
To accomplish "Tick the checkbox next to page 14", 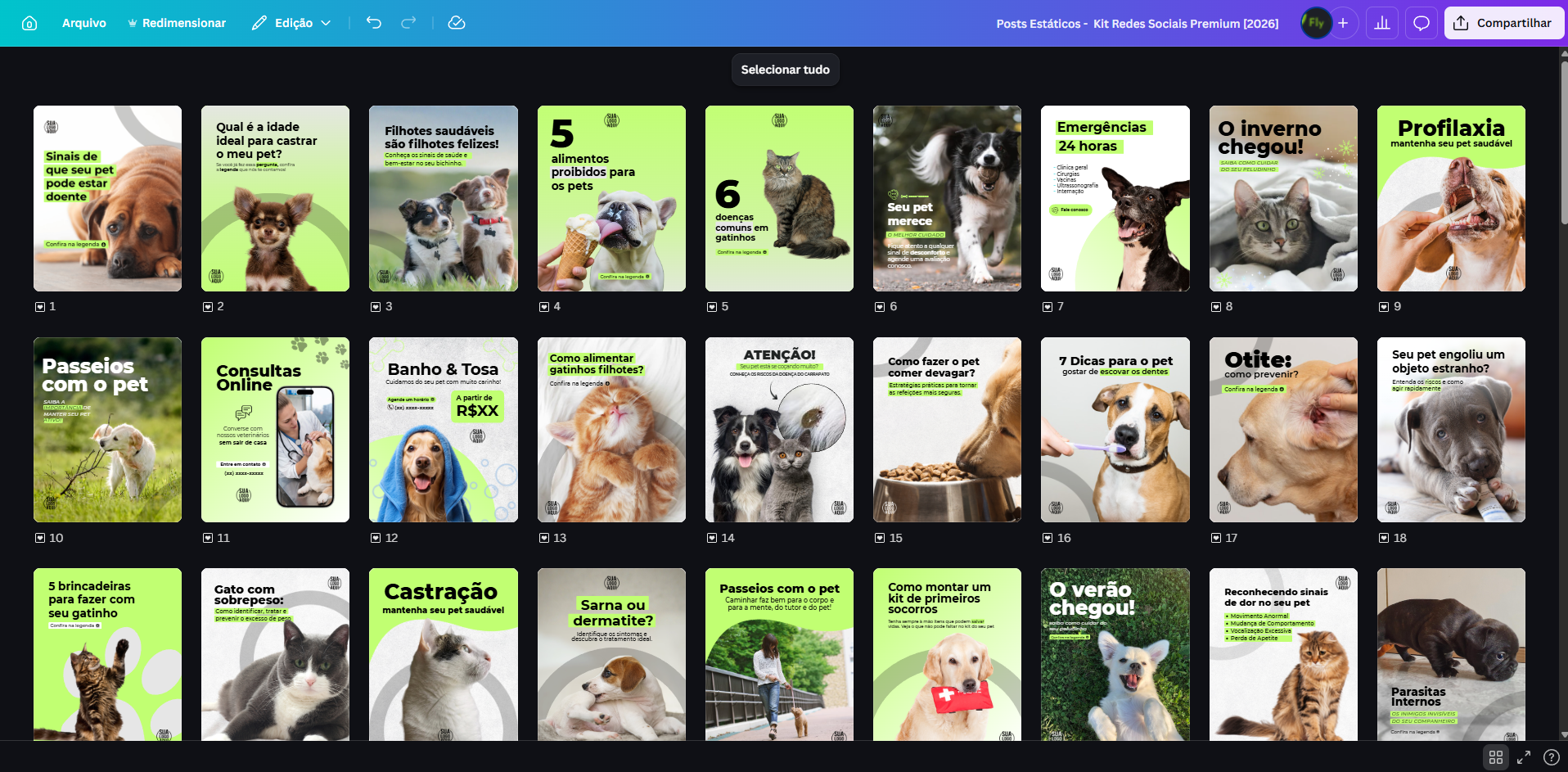I will pos(710,539).
